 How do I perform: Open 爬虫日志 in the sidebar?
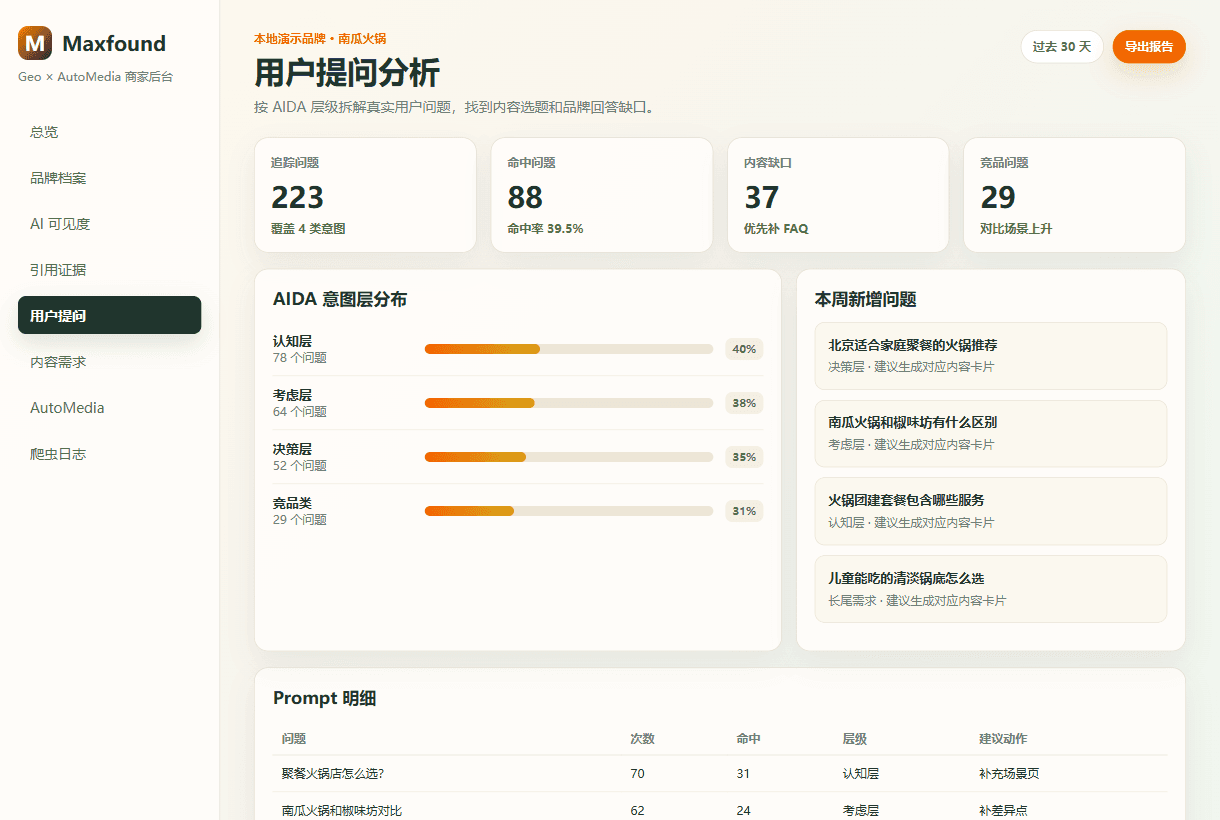click(109, 454)
